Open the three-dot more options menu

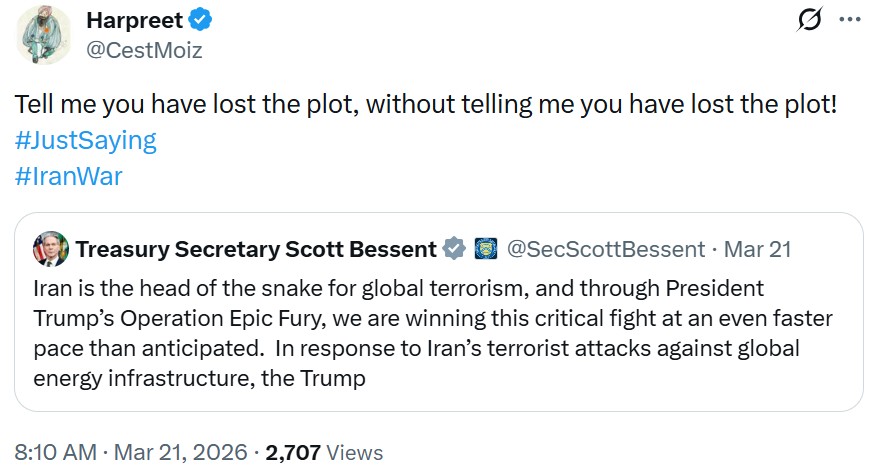click(848, 20)
